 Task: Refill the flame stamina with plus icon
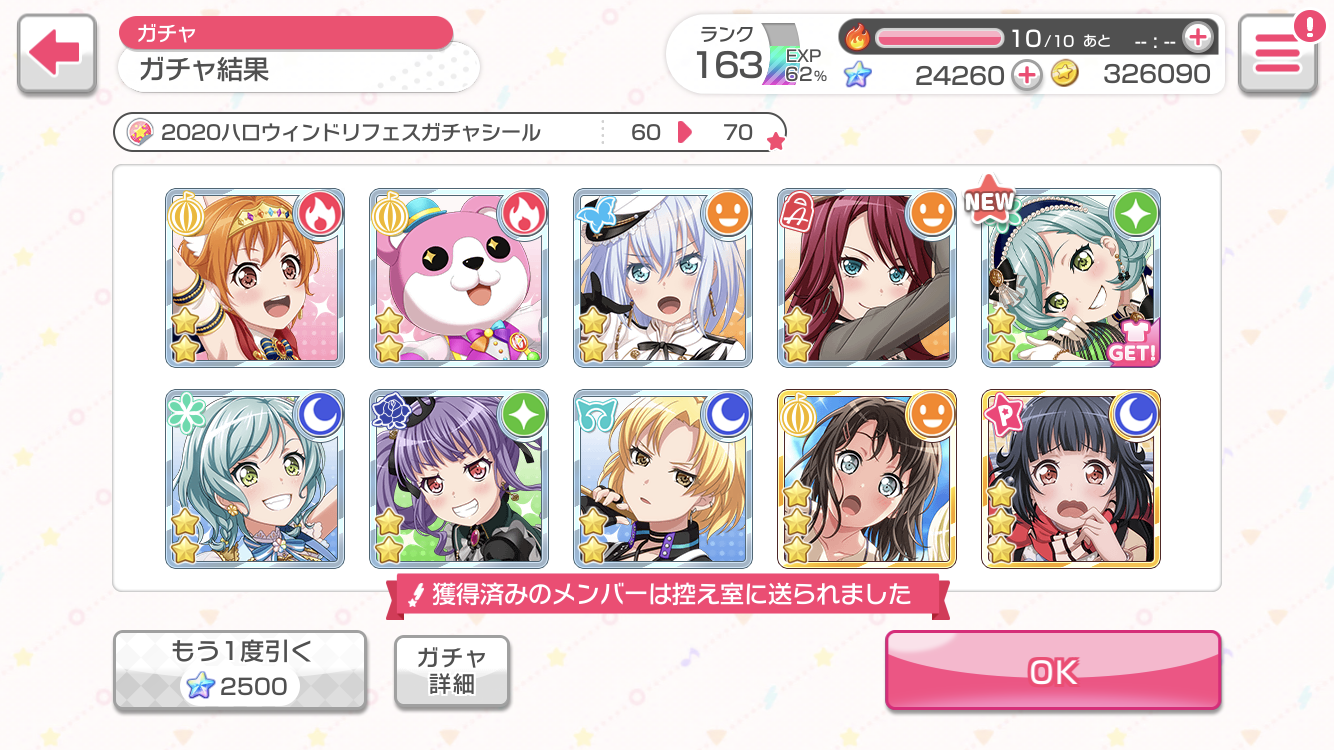1196,38
